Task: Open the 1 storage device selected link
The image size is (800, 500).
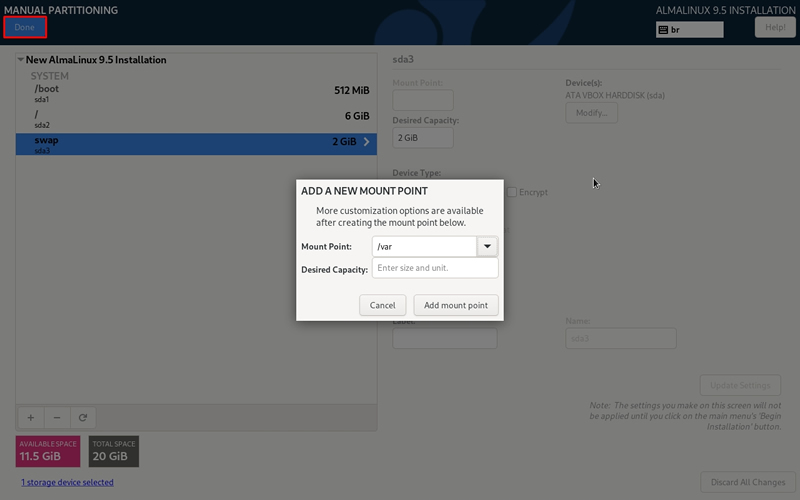Action: click(x=67, y=482)
